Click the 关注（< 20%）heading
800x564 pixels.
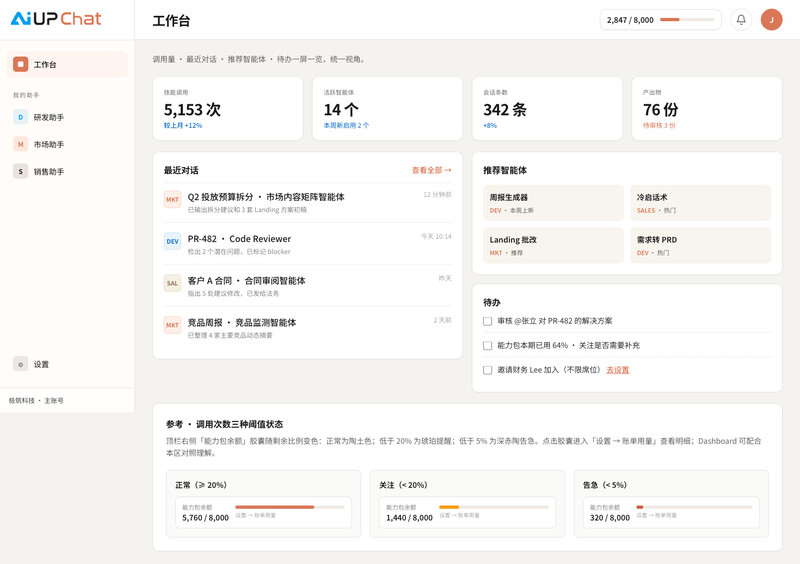coord(403,485)
